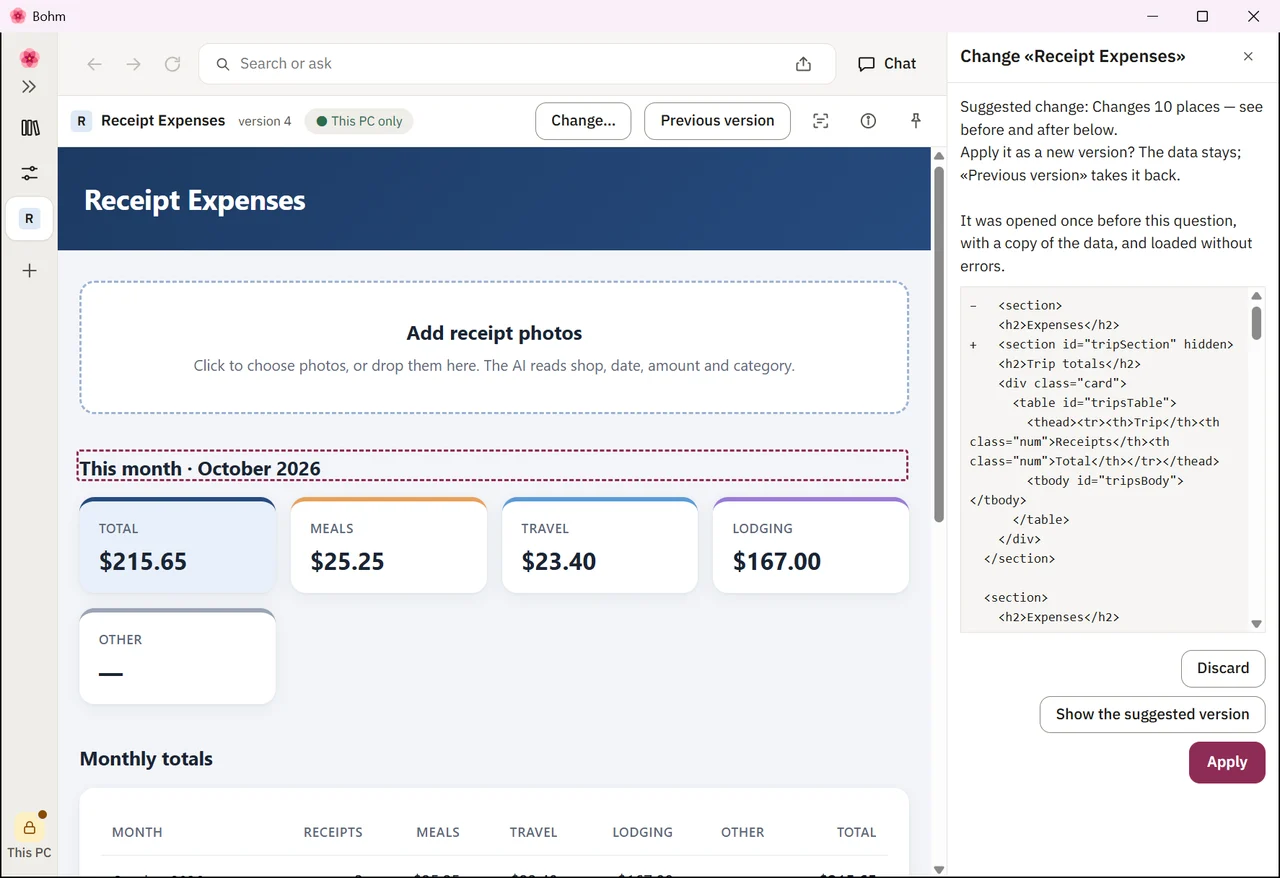This screenshot has height=878, width=1280.
Task: Click the Change... button
Action: (x=583, y=121)
